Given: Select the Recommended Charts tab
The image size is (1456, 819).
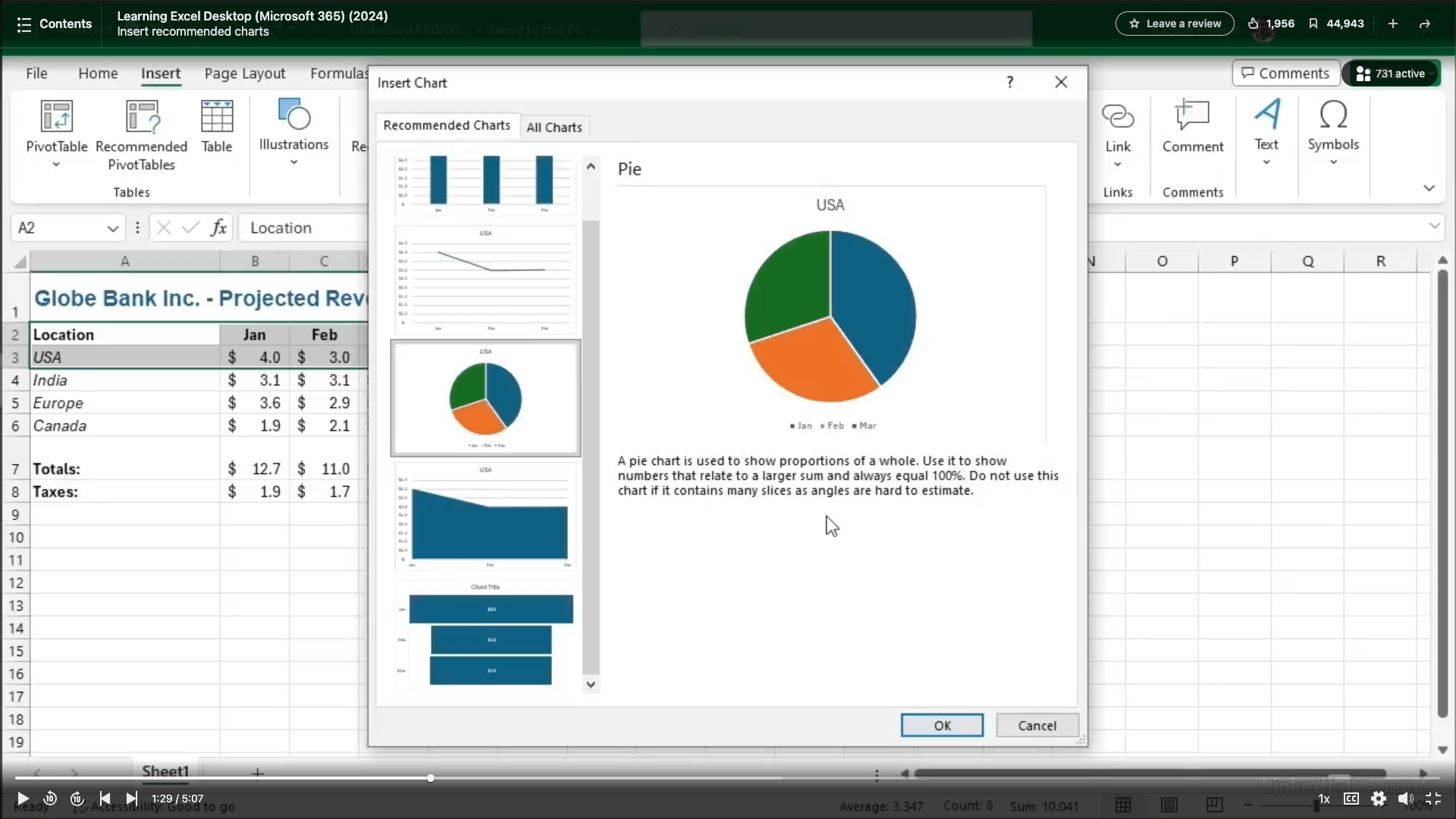Looking at the screenshot, I should (447, 125).
